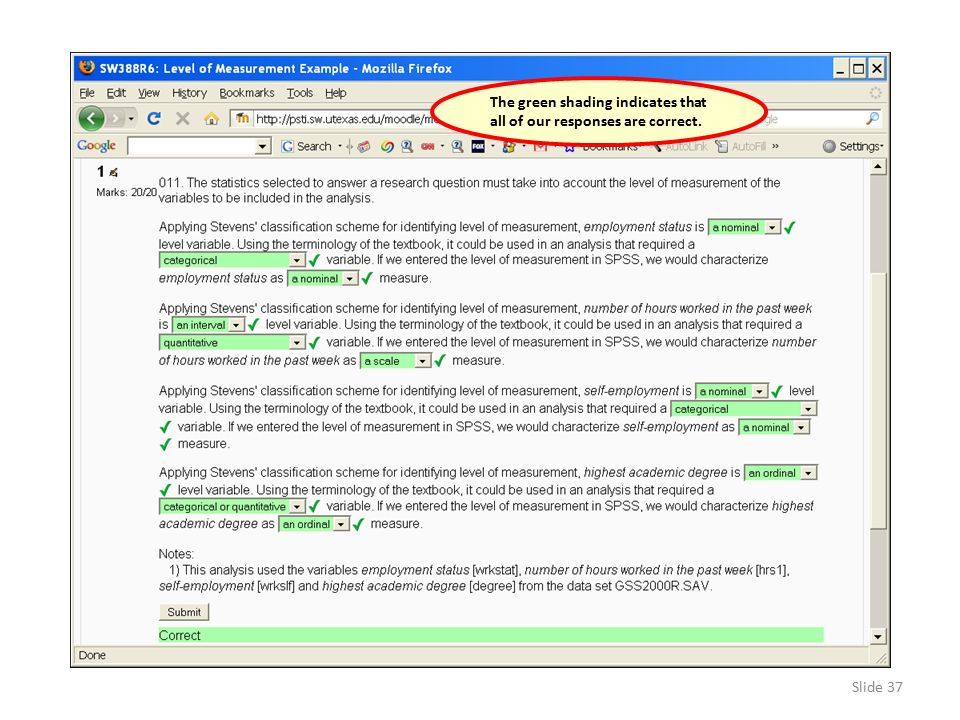Click the FOX icon on the Google toolbar
960x720 pixels.
[x=478, y=146]
